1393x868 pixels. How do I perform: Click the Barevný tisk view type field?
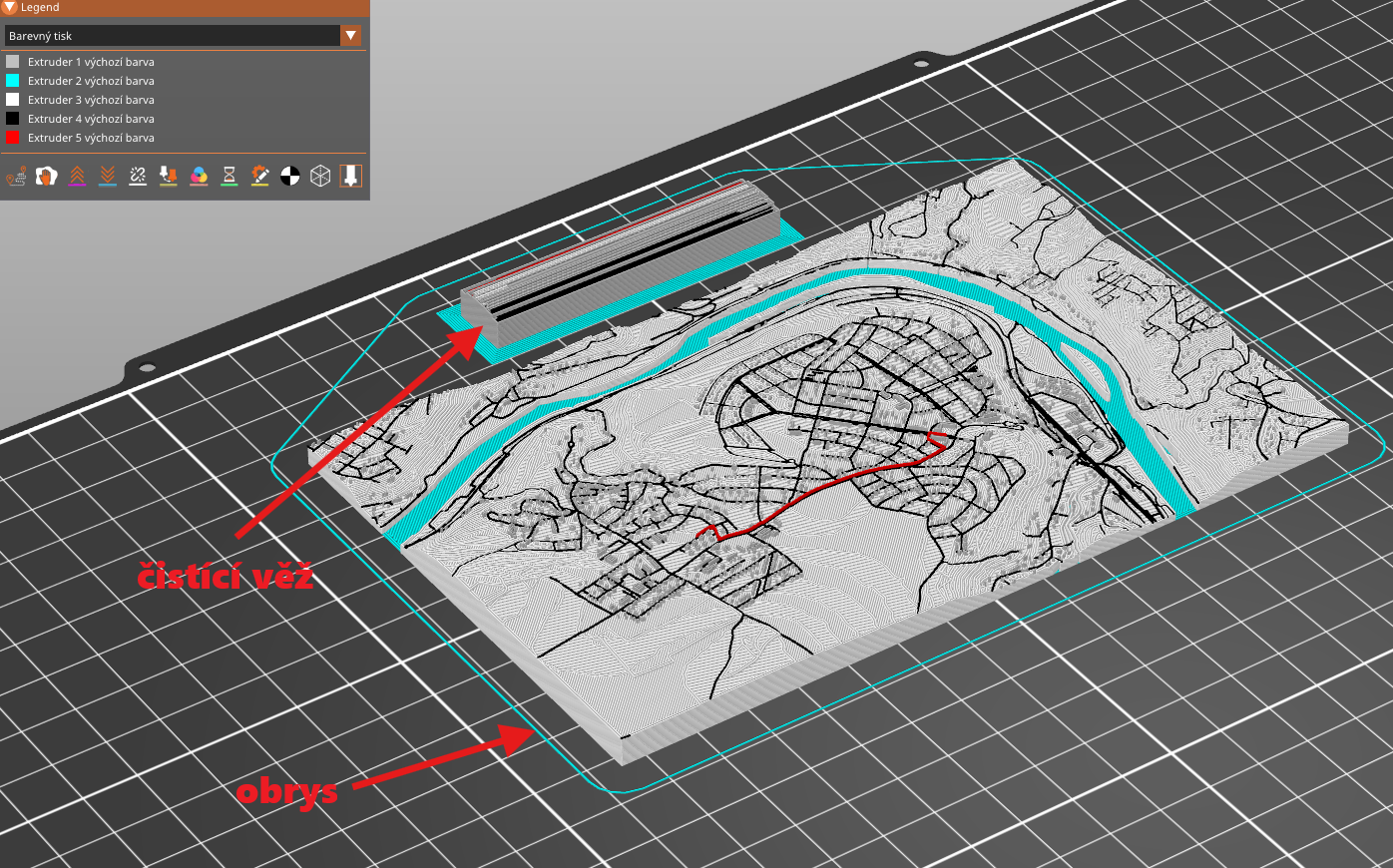point(172,36)
